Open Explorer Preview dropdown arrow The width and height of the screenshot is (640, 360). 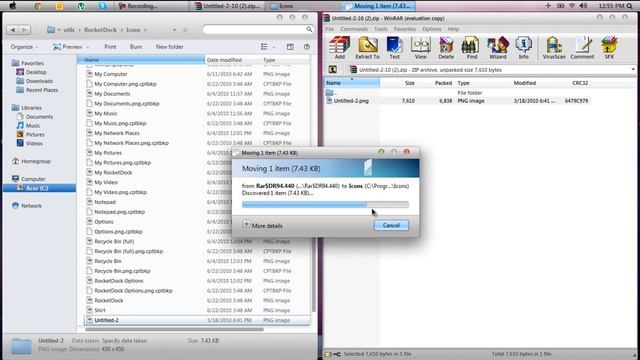88,47
